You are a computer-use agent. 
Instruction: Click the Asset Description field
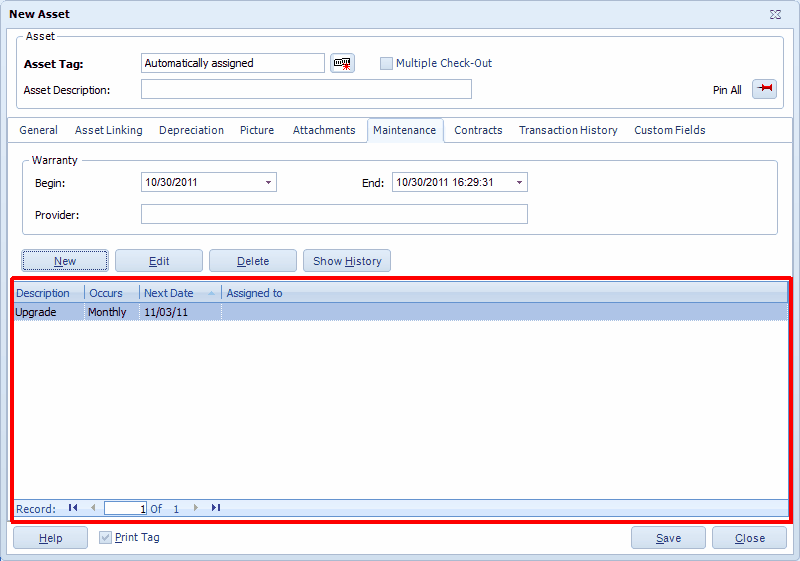[x=306, y=89]
